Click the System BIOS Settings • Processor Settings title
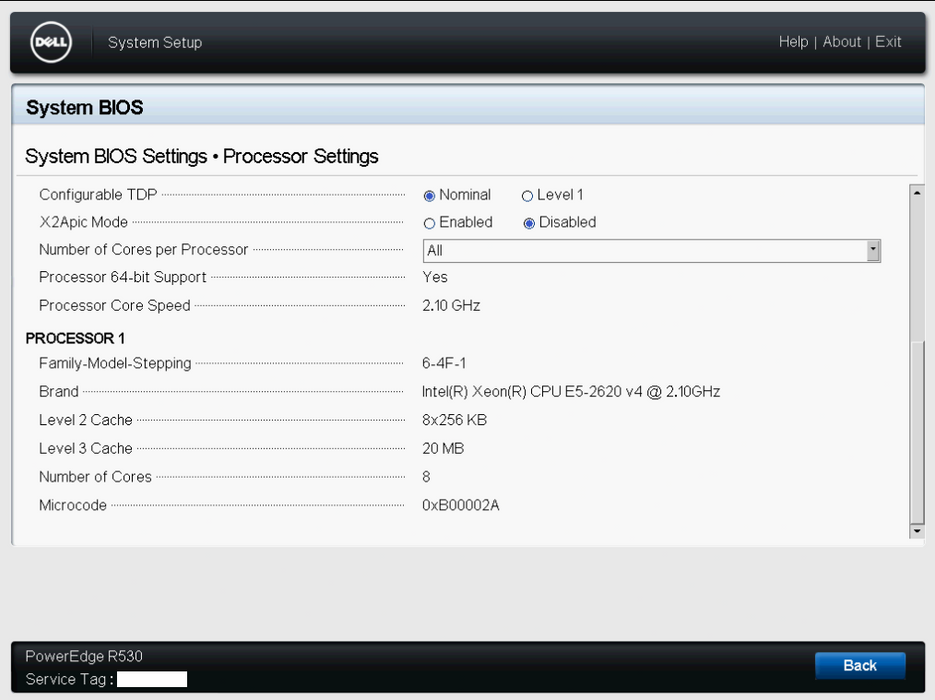Screen dimensions: 935x700 click(x=202, y=156)
